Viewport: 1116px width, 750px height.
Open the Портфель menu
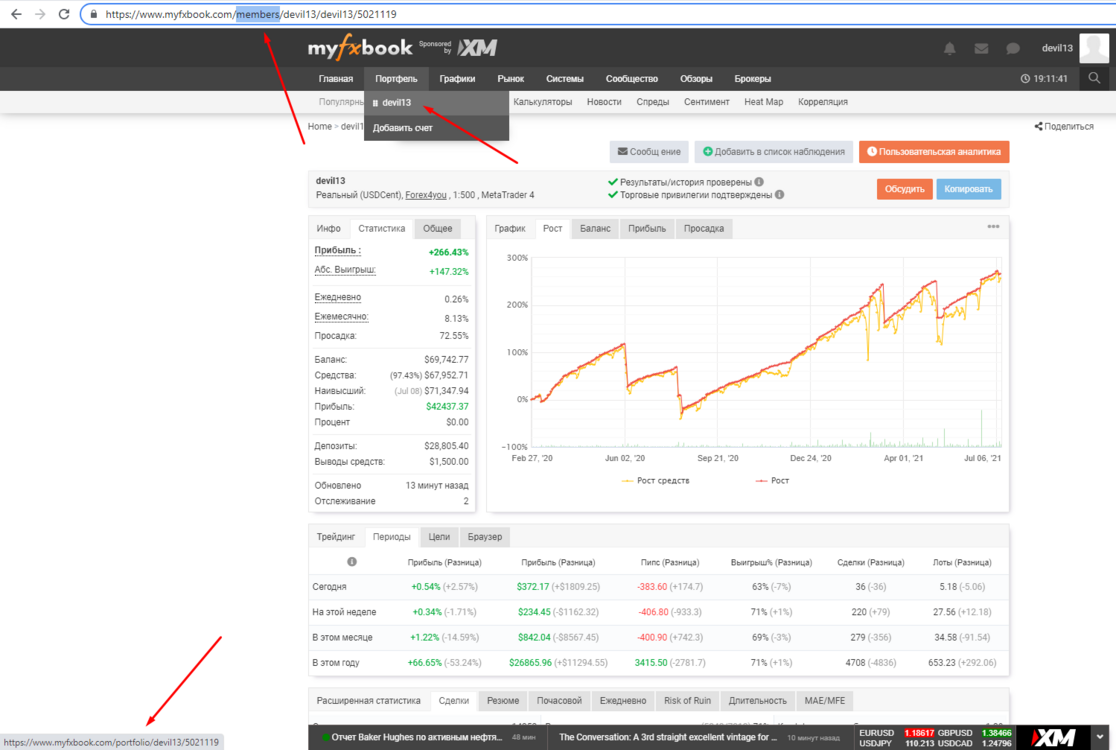pos(396,79)
